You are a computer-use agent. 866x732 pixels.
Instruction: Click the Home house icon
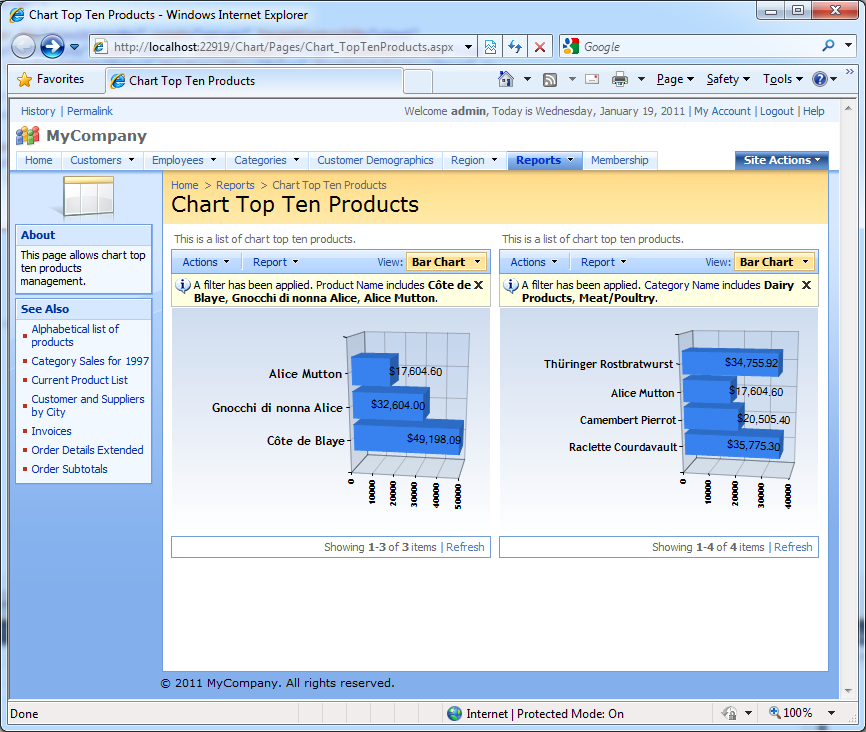[505, 80]
